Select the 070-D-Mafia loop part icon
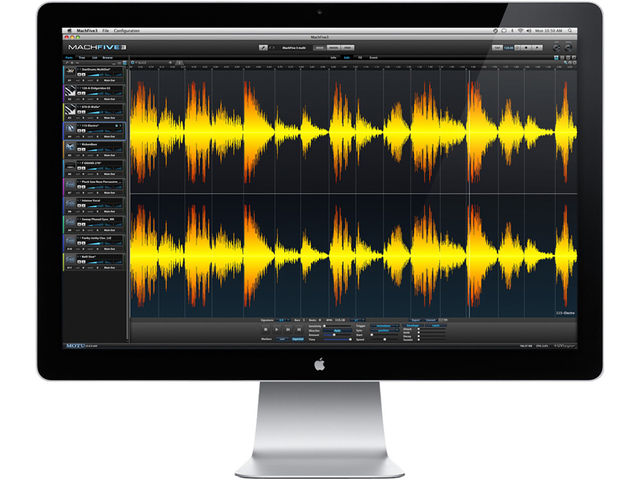 70,109
